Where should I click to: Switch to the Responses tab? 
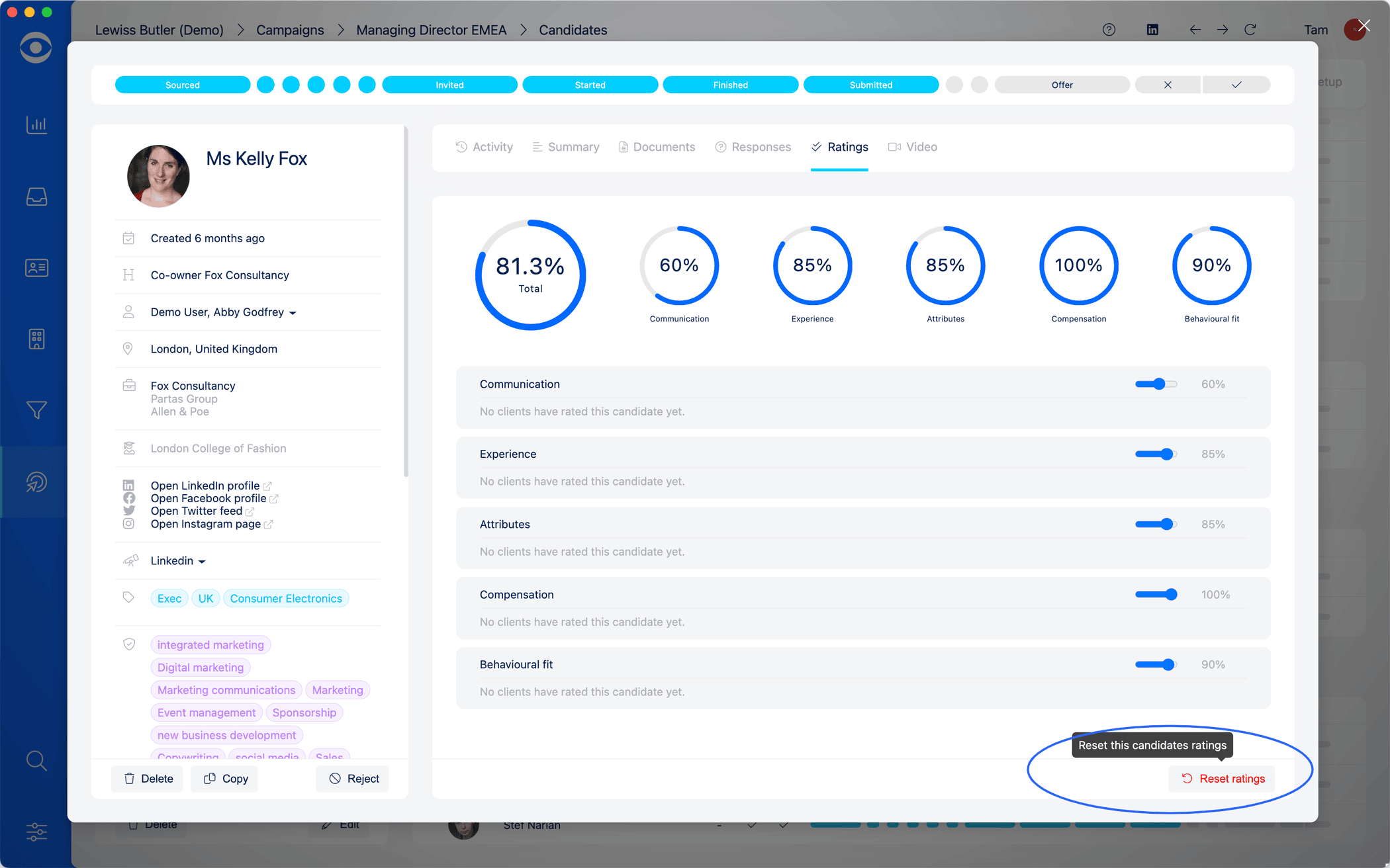(753, 147)
